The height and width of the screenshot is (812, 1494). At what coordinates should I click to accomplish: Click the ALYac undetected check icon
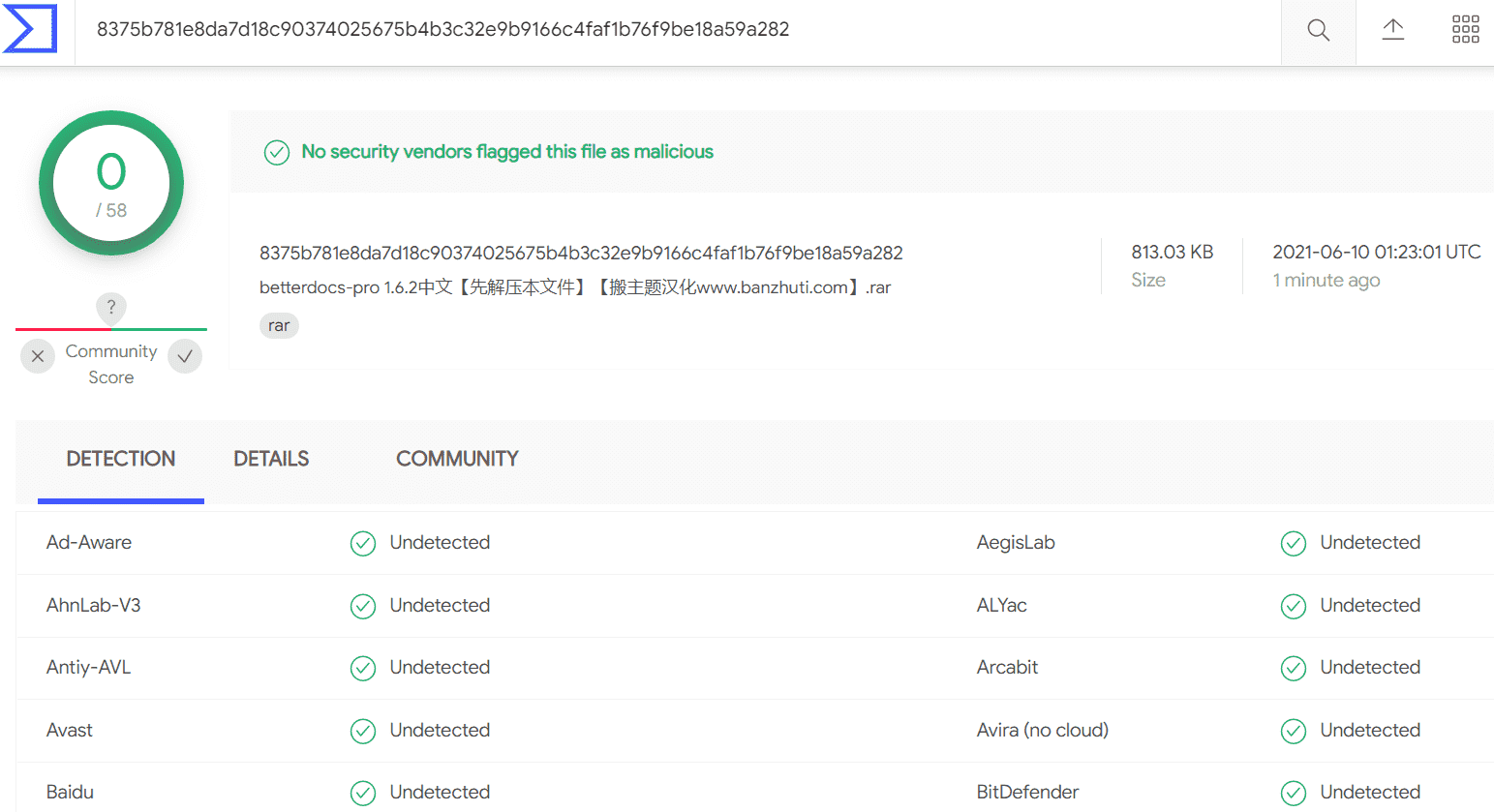tap(1294, 607)
